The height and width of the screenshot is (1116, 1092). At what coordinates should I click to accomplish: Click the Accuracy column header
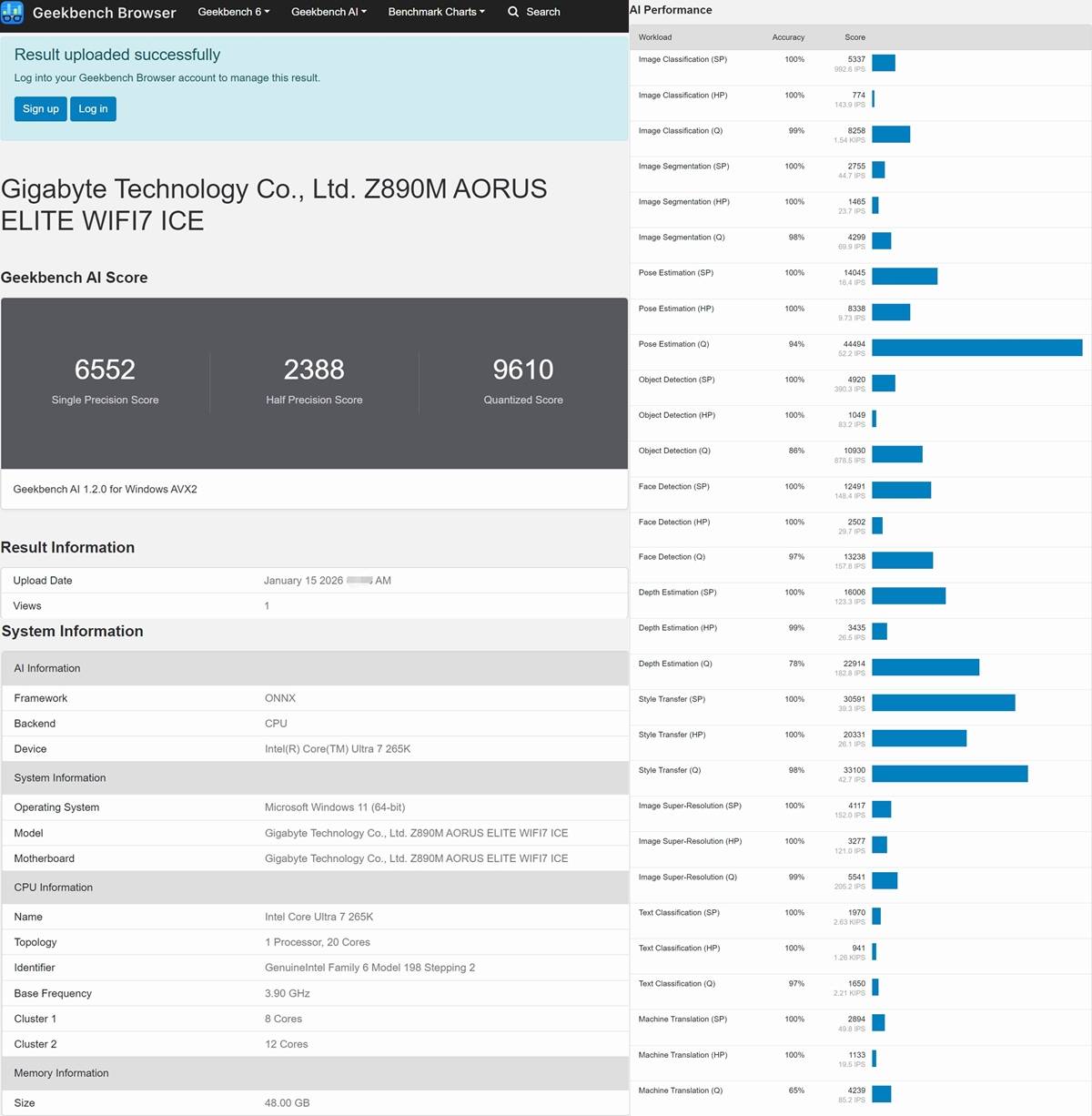point(788,37)
